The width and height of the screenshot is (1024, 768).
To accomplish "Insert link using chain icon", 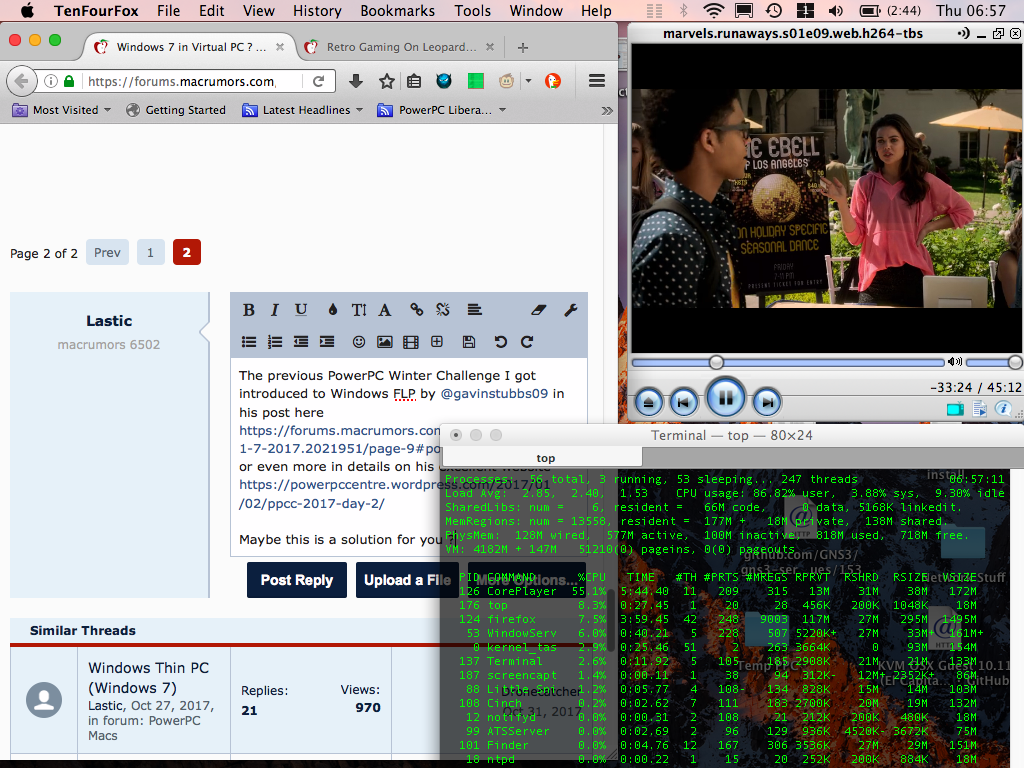I will pyautogui.click(x=416, y=310).
